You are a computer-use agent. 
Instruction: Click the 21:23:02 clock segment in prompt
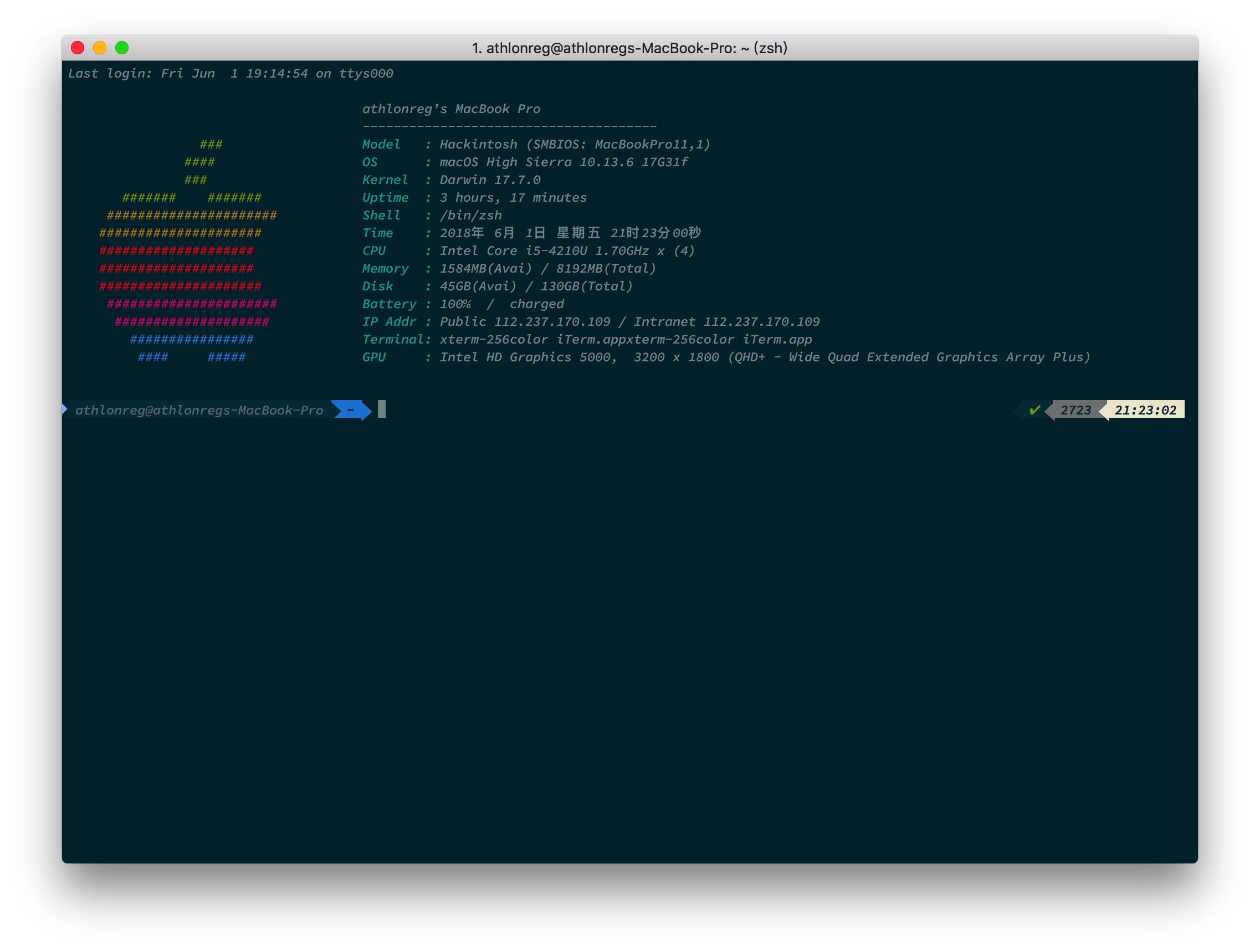(1145, 410)
